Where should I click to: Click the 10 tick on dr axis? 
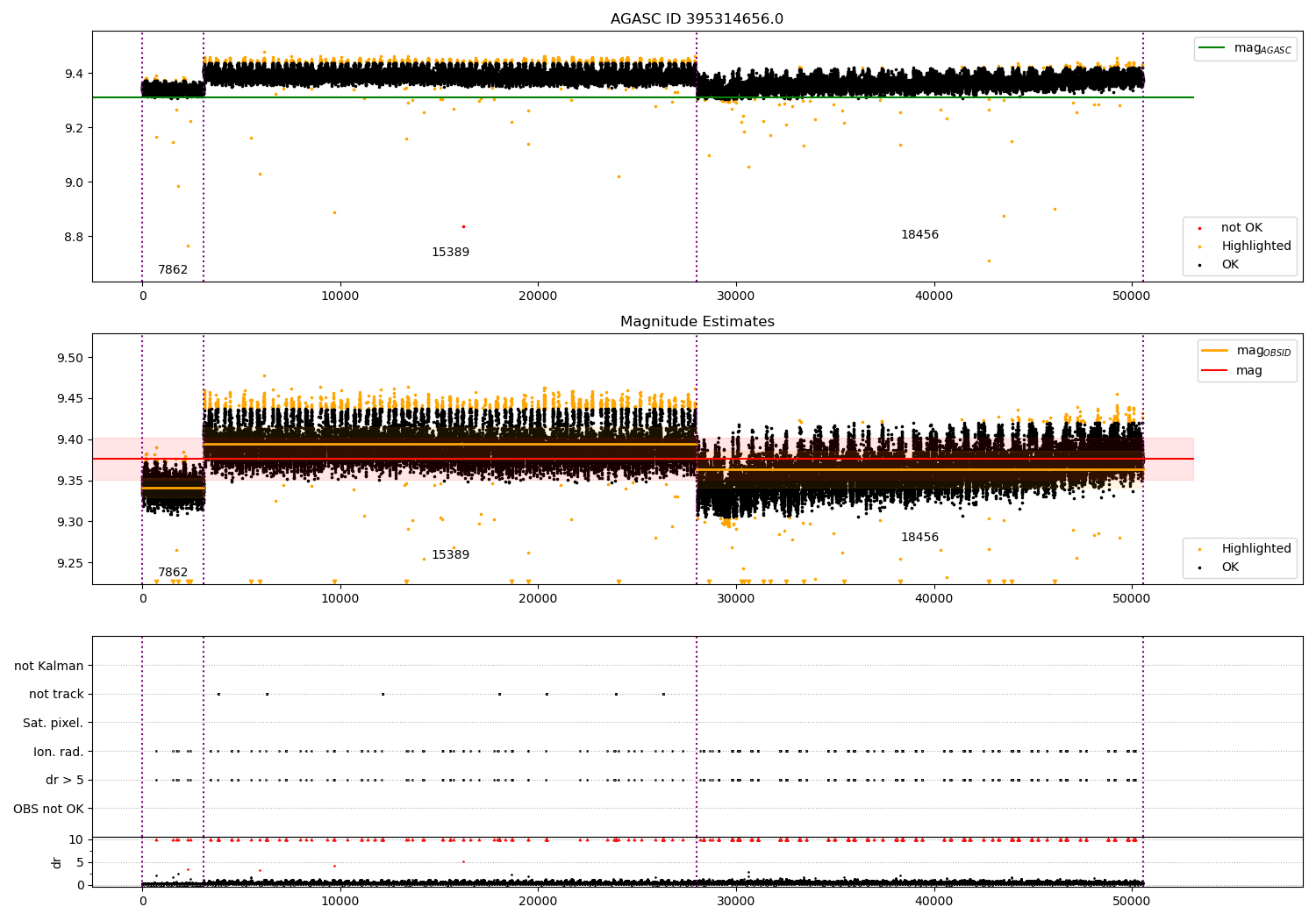point(76,840)
